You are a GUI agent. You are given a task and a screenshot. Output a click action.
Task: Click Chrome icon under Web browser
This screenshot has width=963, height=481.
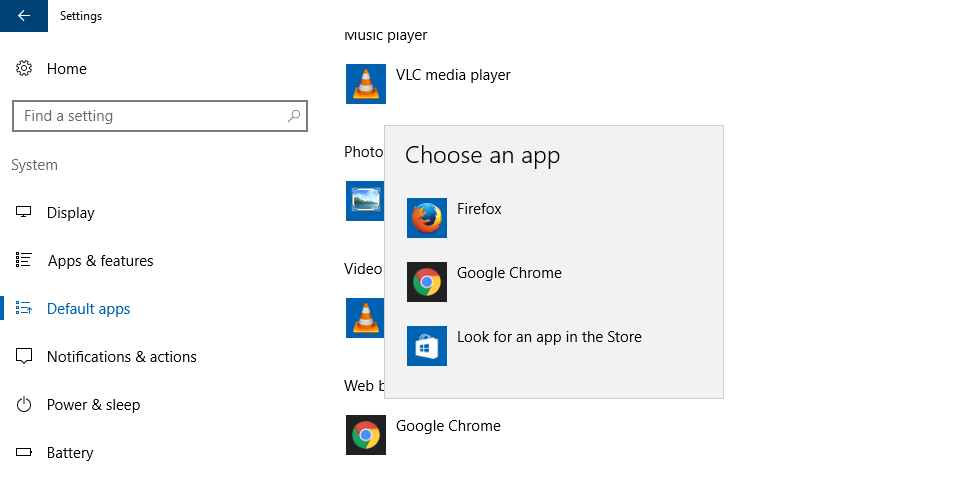366,435
